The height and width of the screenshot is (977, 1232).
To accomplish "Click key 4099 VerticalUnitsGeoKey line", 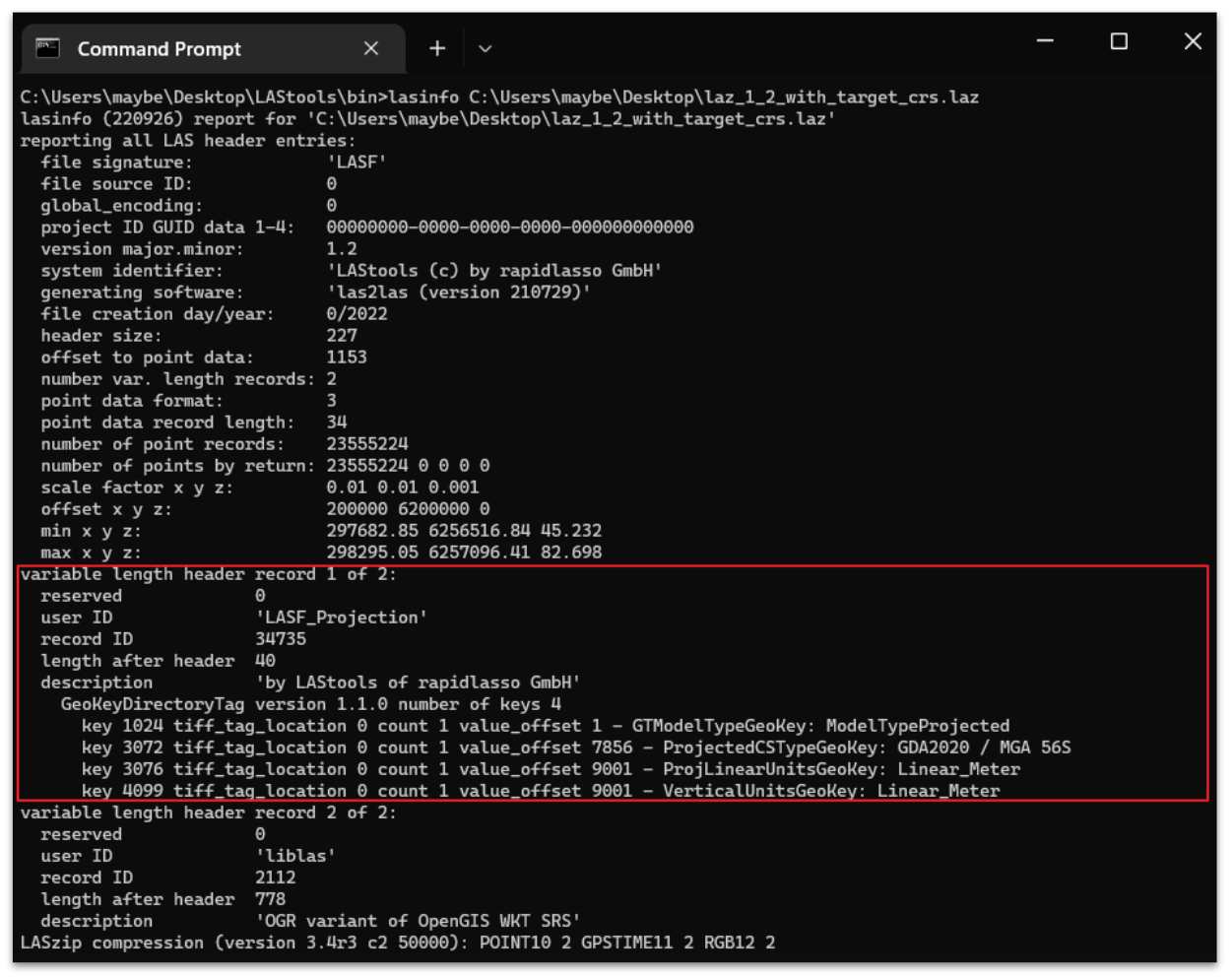I will click(x=541, y=791).
